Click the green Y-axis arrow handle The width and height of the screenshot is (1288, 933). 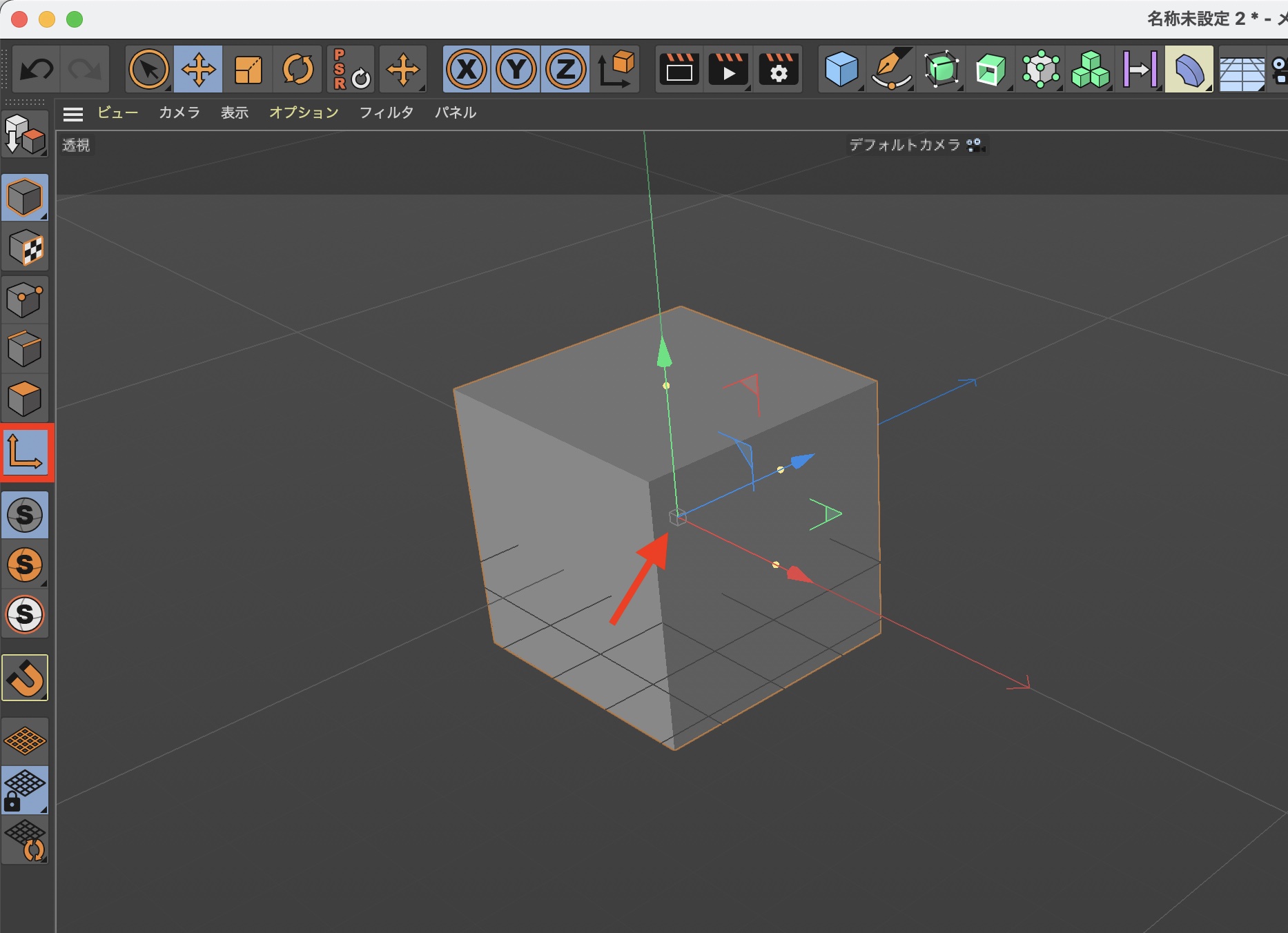tap(664, 353)
